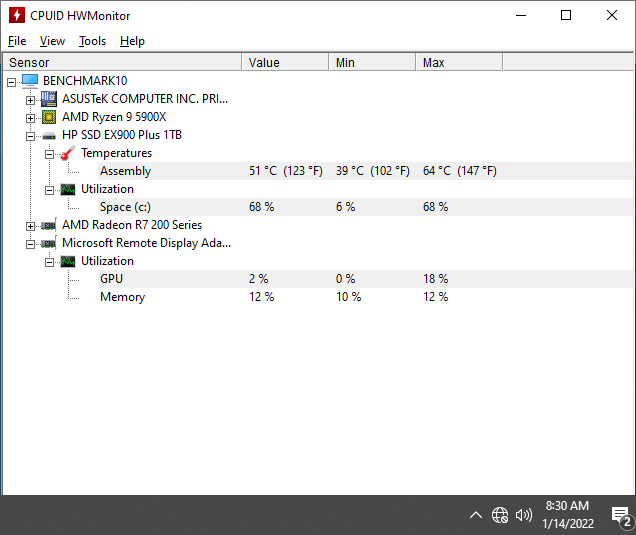Click the Min column header
This screenshot has height=535, width=636.
tap(373, 62)
